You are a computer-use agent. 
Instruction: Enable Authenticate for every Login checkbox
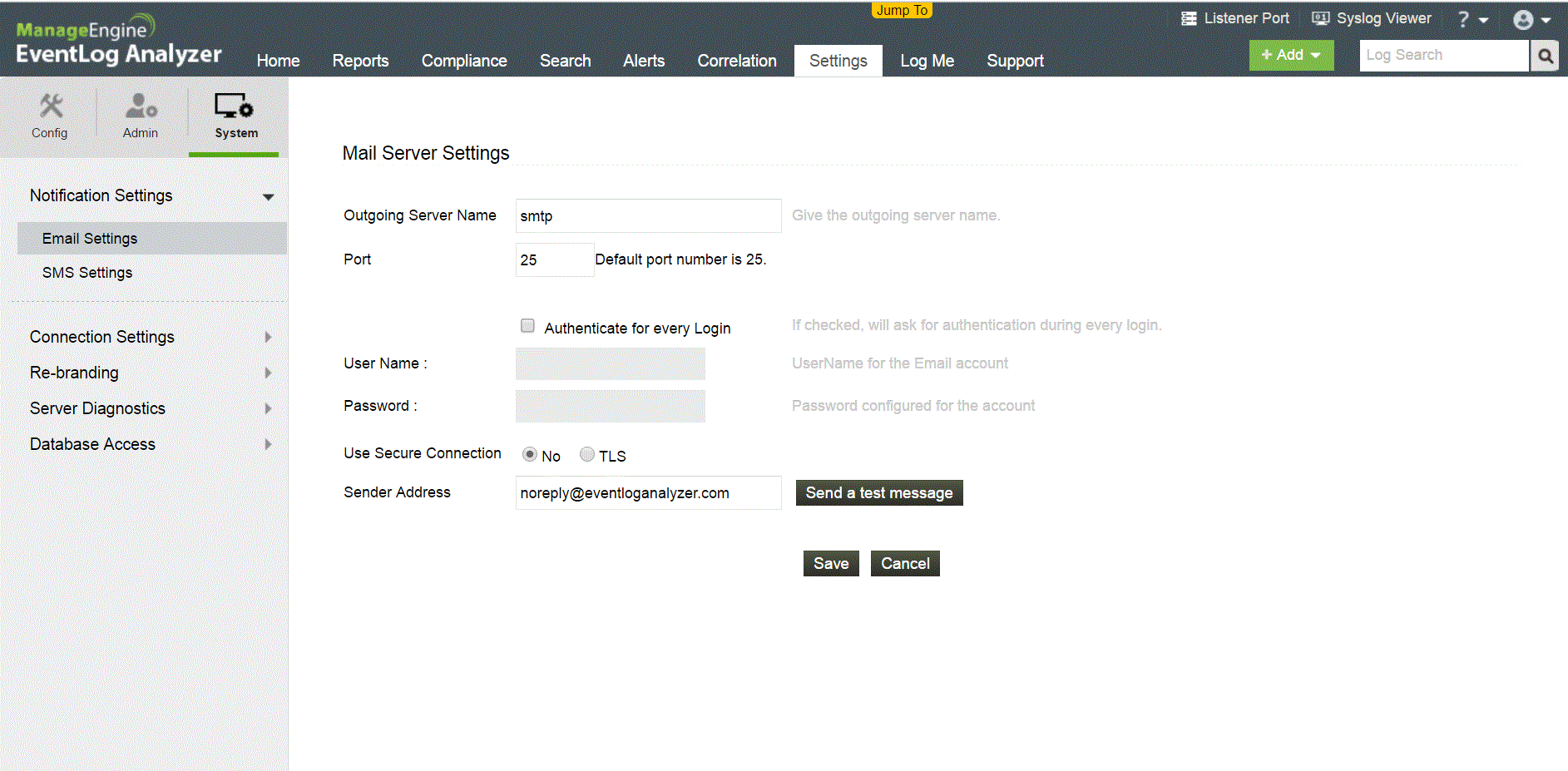click(527, 326)
